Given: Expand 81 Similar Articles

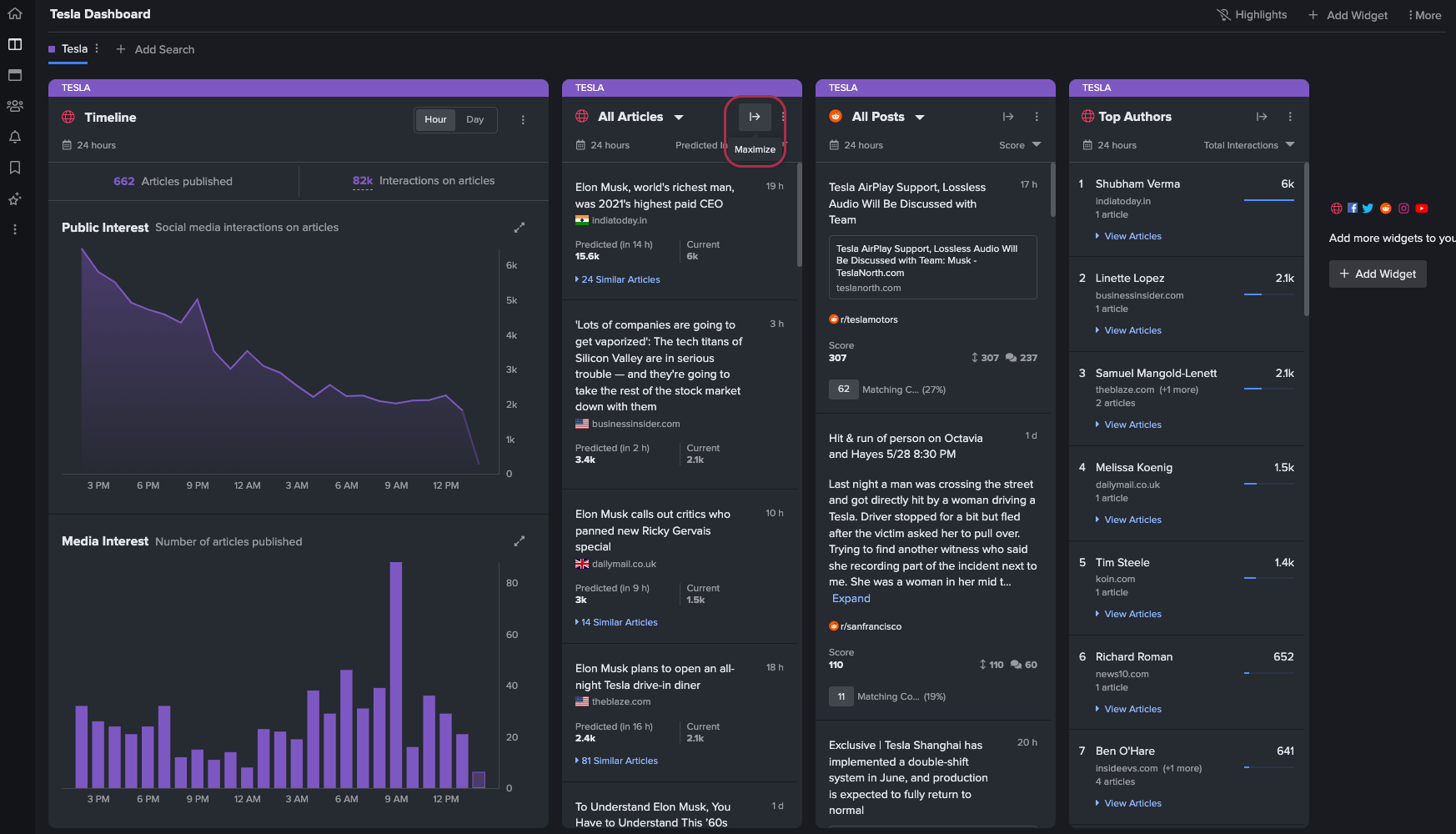Looking at the screenshot, I should (x=617, y=761).
